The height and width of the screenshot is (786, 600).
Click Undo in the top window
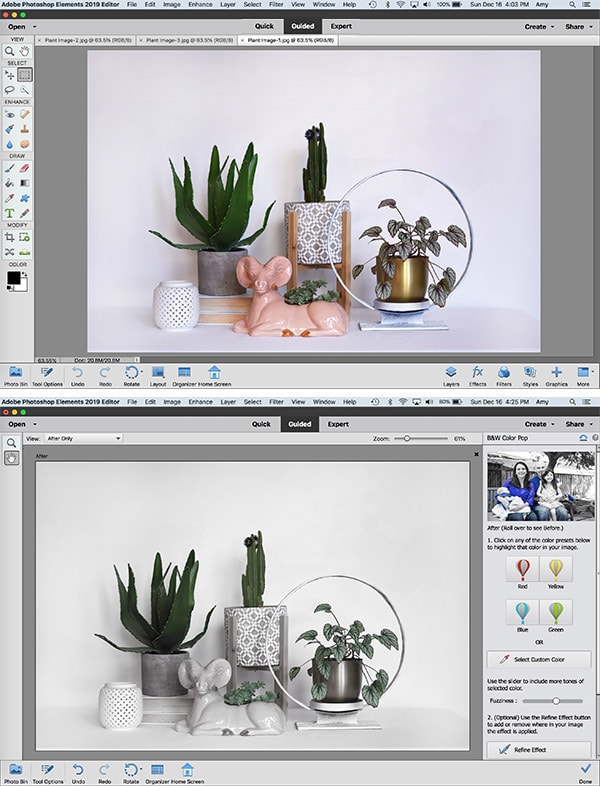77,375
